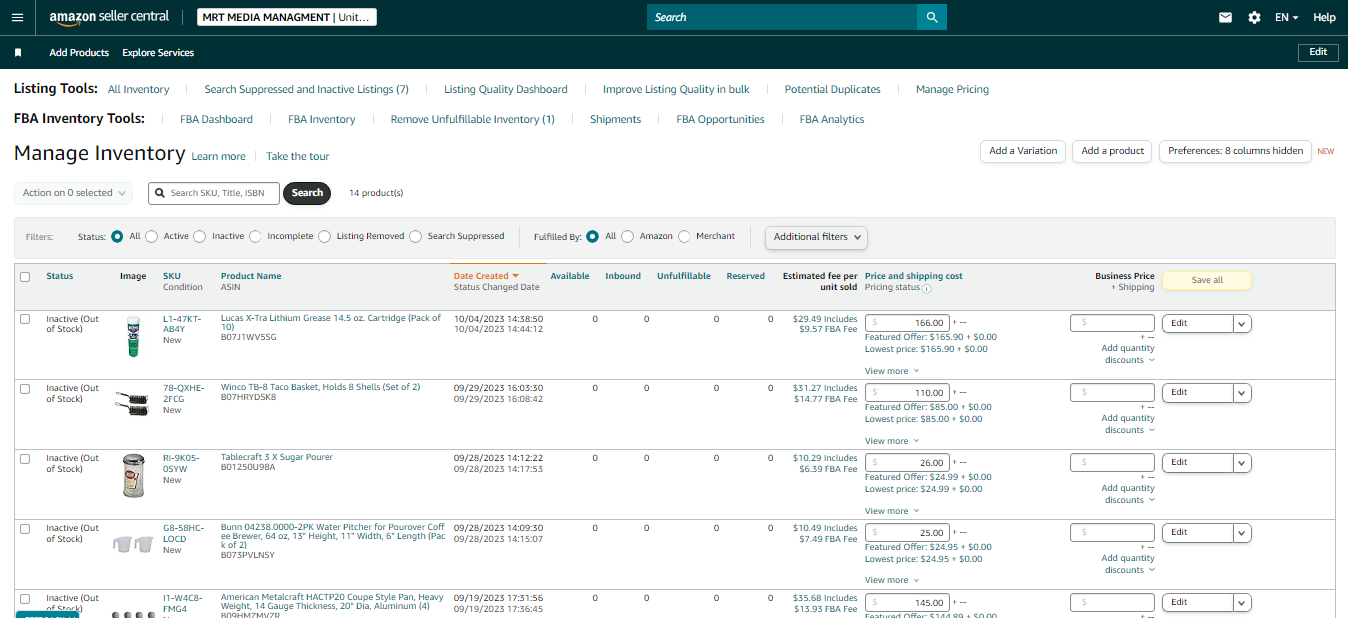
Task: Click the Amazon Seller Central logo
Action: tap(109, 17)
